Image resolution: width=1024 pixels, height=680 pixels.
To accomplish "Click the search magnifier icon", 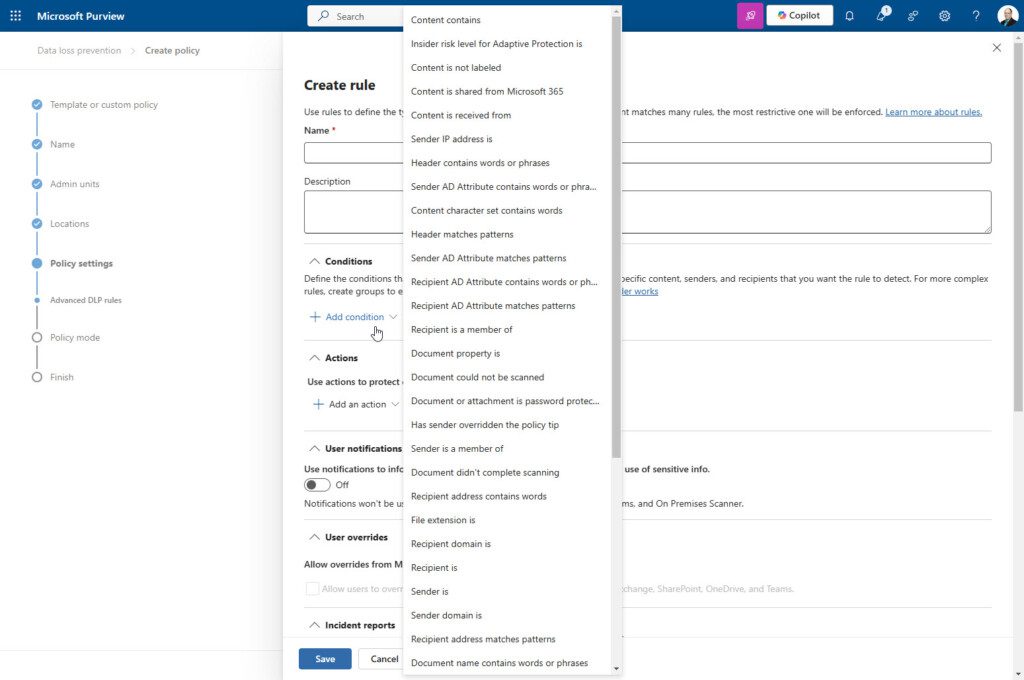I will click(323, 16).
